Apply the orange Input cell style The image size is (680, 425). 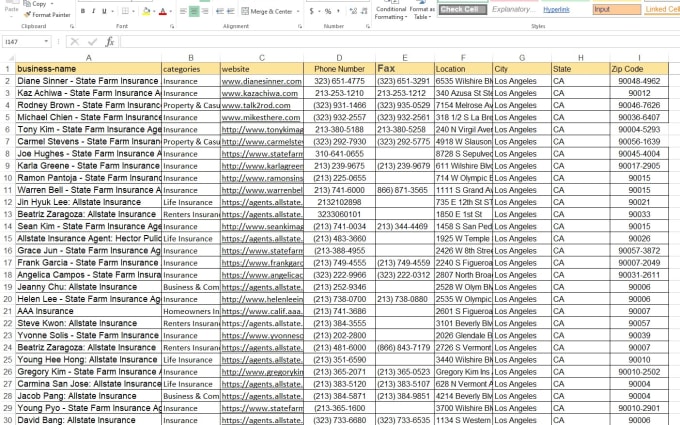(616, 9)
